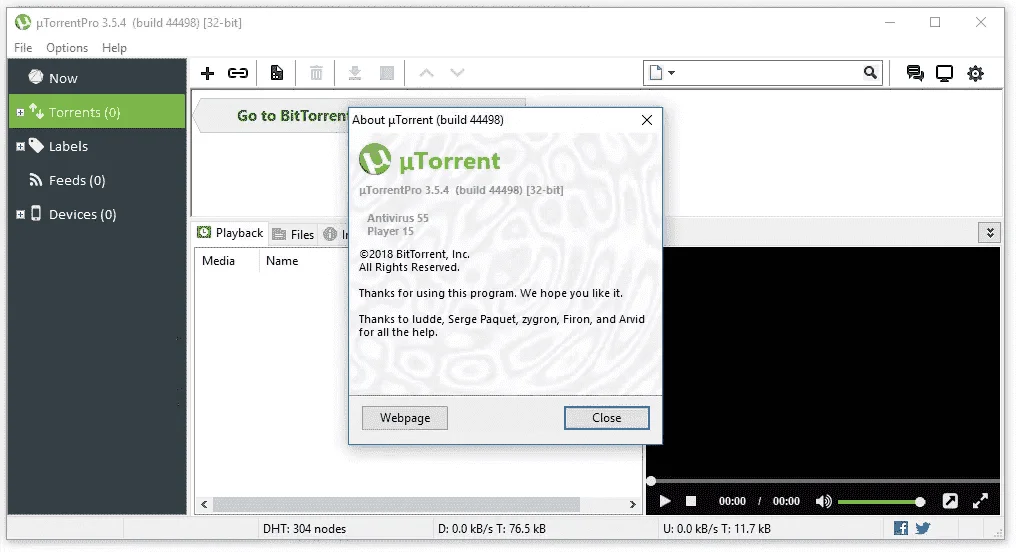Click the player seek bar
Viewport: 1016px width, 552px height.
tap(823, 481)
